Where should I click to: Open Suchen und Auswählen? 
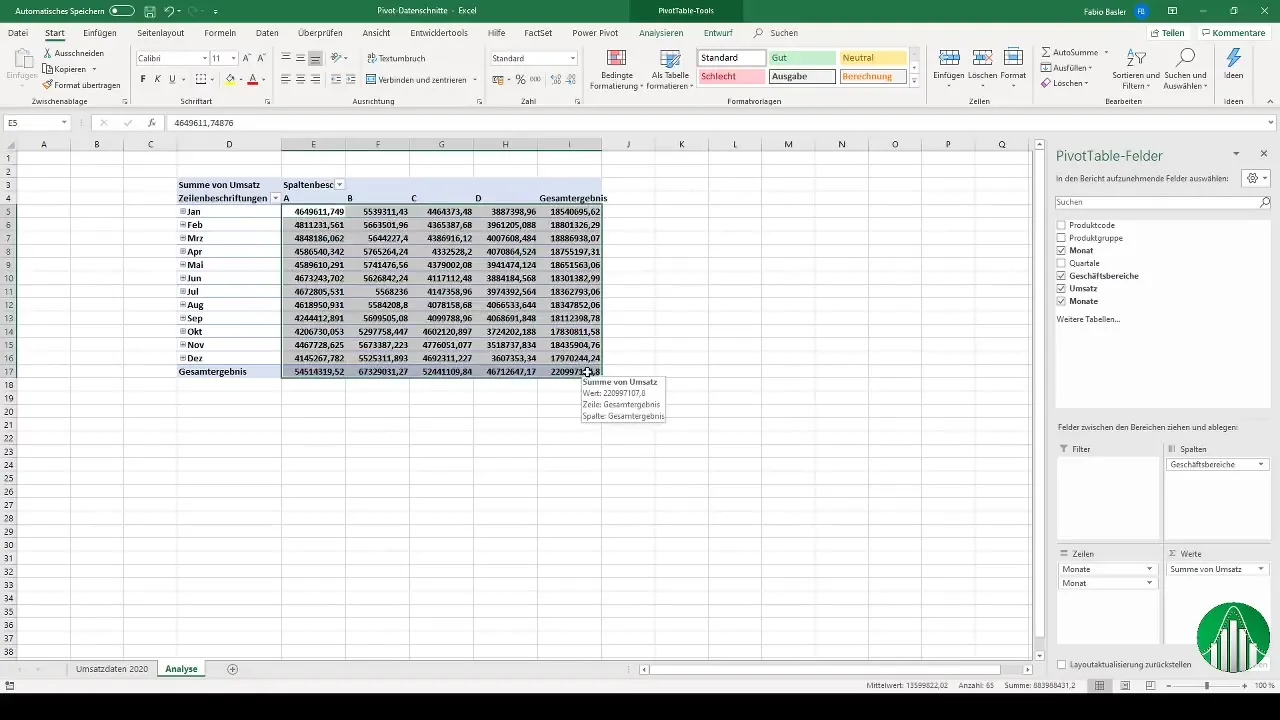tap(1186, 68)
